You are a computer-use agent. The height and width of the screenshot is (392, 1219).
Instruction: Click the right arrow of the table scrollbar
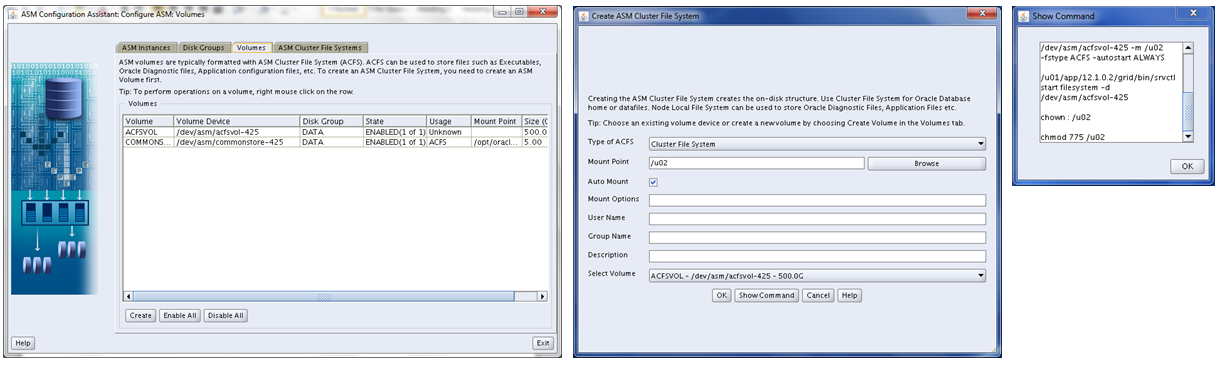pyautogui.click(x=543, y=297)
